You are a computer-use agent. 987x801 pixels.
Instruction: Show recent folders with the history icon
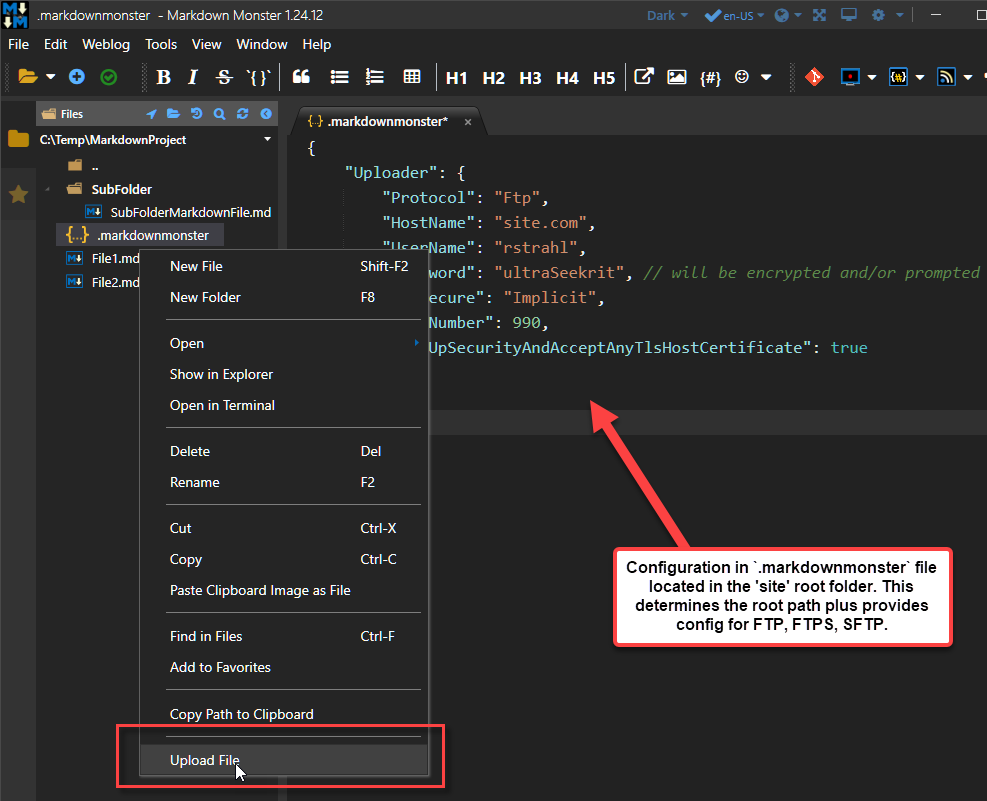coord(196,114)
